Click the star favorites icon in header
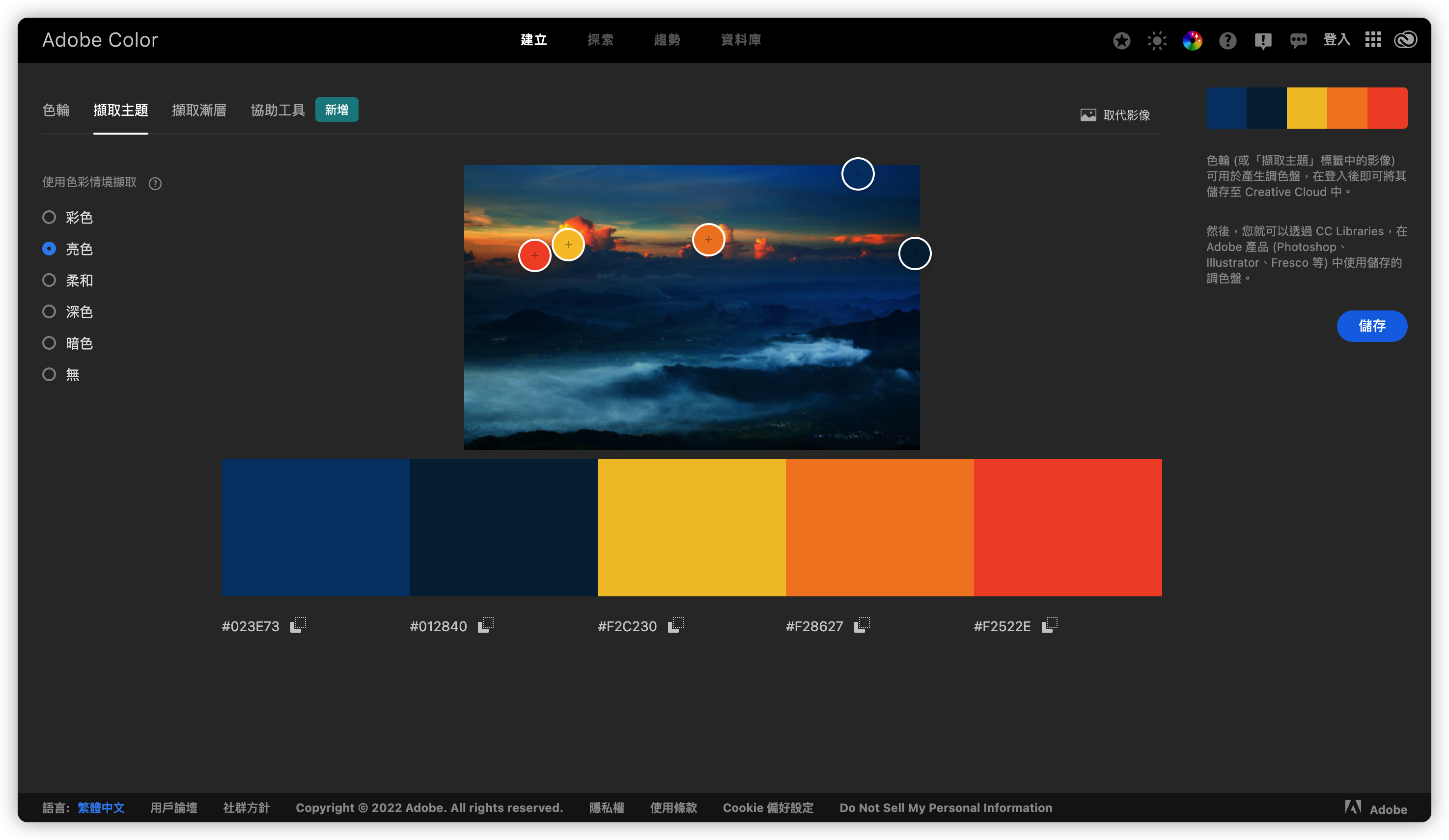Viewport: 1449px width, 840px height. [1121, 40]
